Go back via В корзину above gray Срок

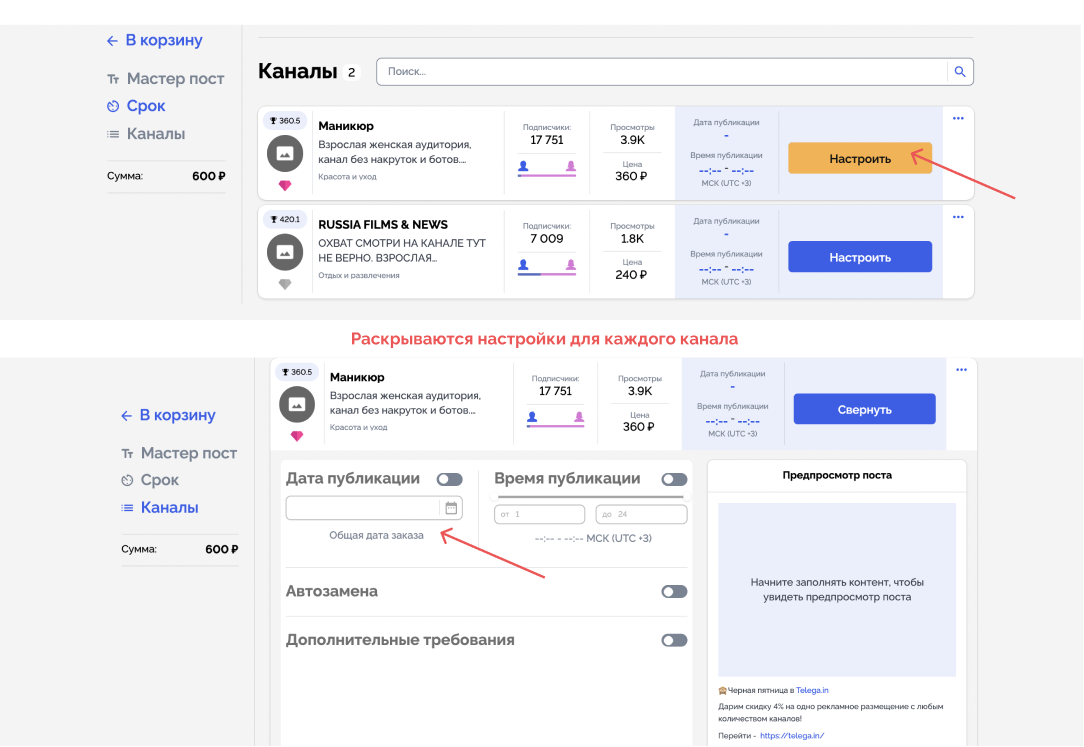(168, 415)
